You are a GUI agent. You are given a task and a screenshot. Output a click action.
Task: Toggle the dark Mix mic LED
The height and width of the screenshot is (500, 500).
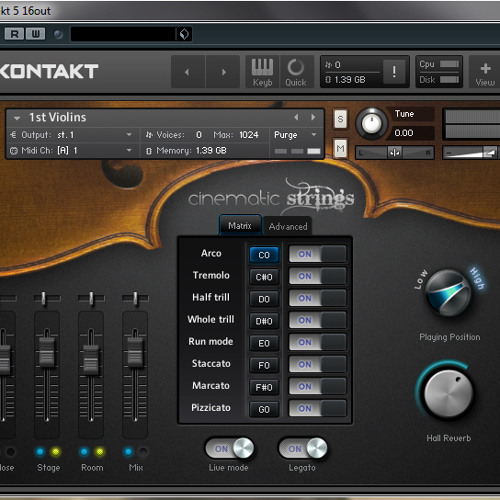point(144,452)
